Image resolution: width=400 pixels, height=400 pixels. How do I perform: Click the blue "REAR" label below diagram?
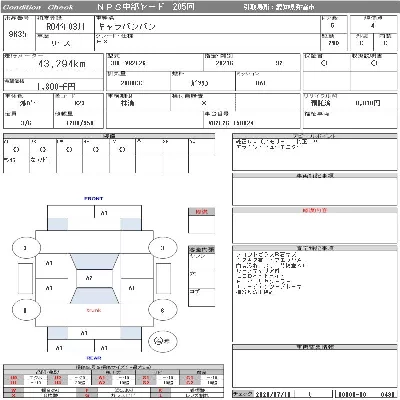pos(94,358)
